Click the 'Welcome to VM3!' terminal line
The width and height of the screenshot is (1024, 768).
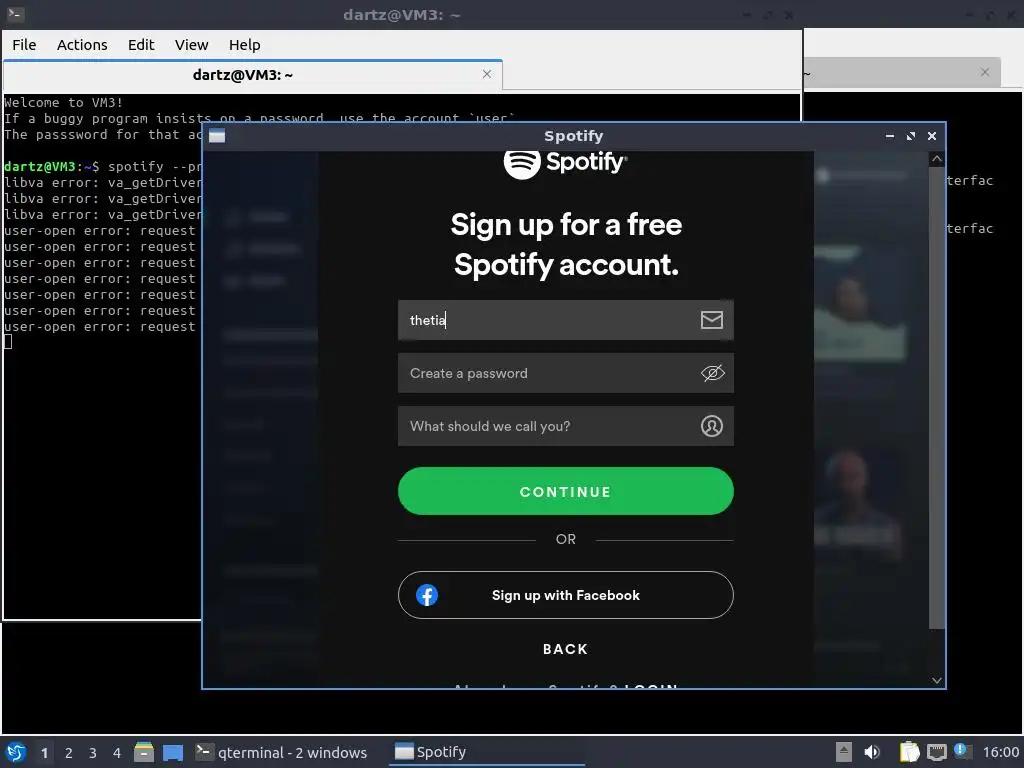pyautogui.click(x=63, y=103)
